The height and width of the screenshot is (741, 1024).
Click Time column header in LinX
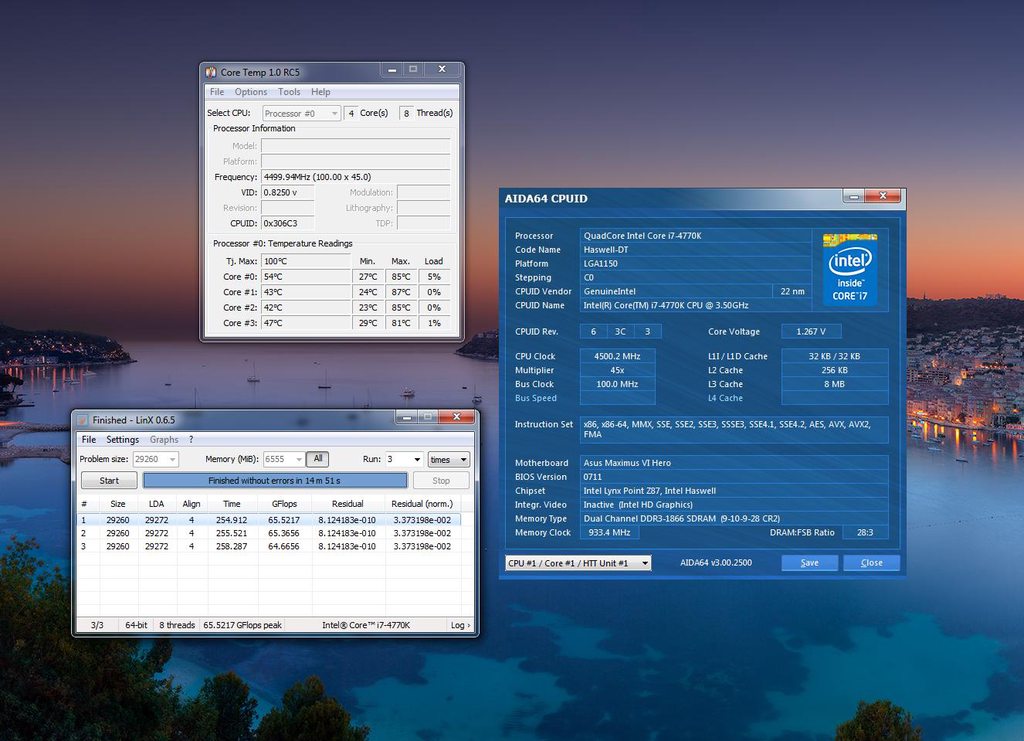(232, 504)
